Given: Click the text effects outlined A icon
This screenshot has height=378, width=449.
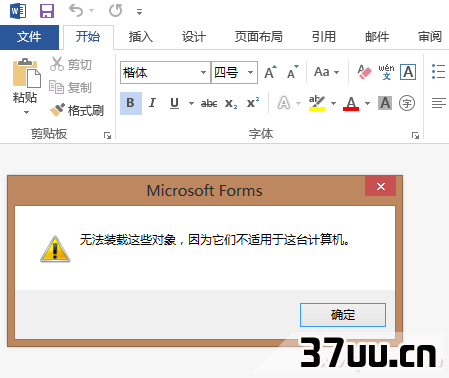Looking at the screenshot, I should point(284,103).
